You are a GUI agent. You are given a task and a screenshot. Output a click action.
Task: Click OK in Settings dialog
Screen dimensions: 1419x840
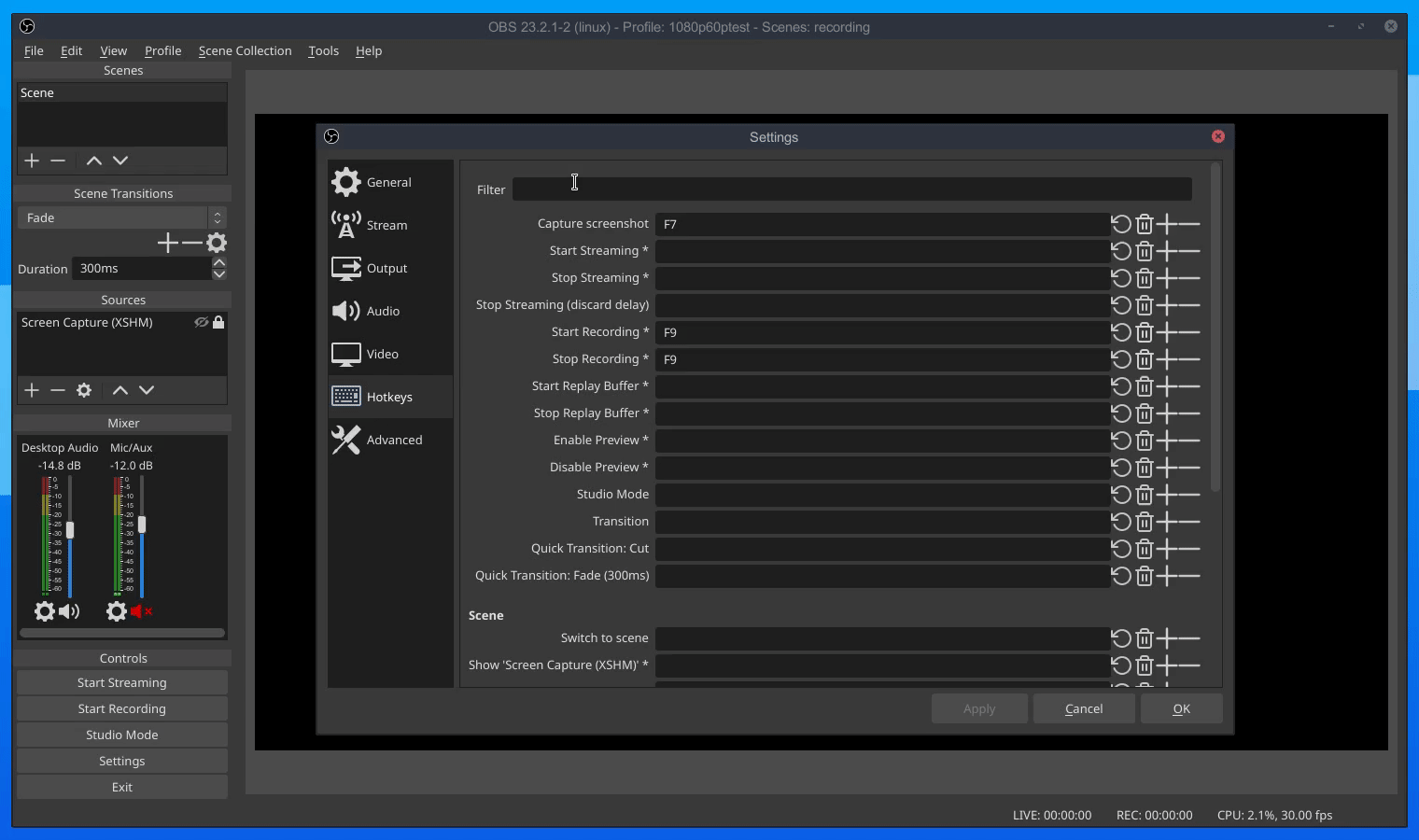click(x=1181, y=708)
